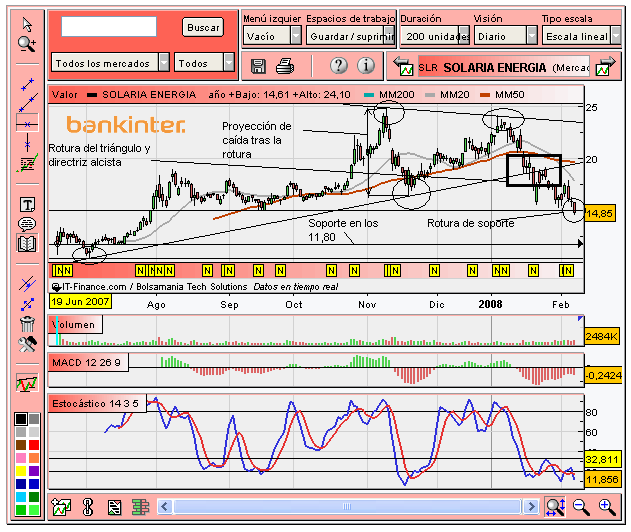This screenshot has height=532, width=631.
Task: Click the green stacked bars icon
Action: (140, 507)
